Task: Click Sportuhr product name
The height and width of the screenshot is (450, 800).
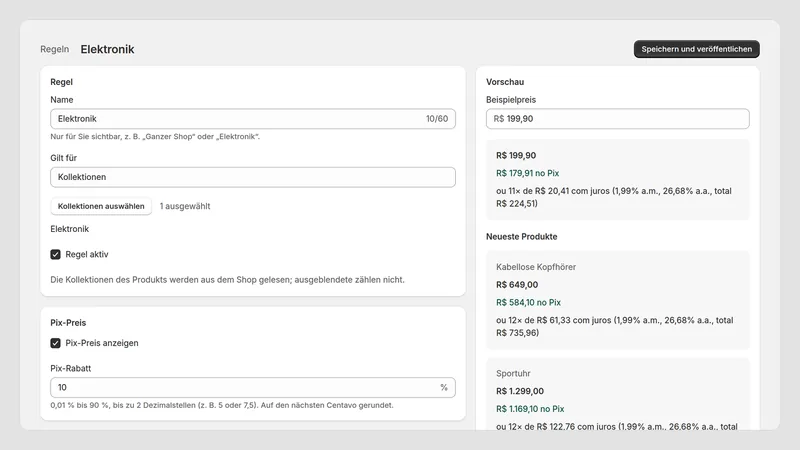Action: (513, 373)
